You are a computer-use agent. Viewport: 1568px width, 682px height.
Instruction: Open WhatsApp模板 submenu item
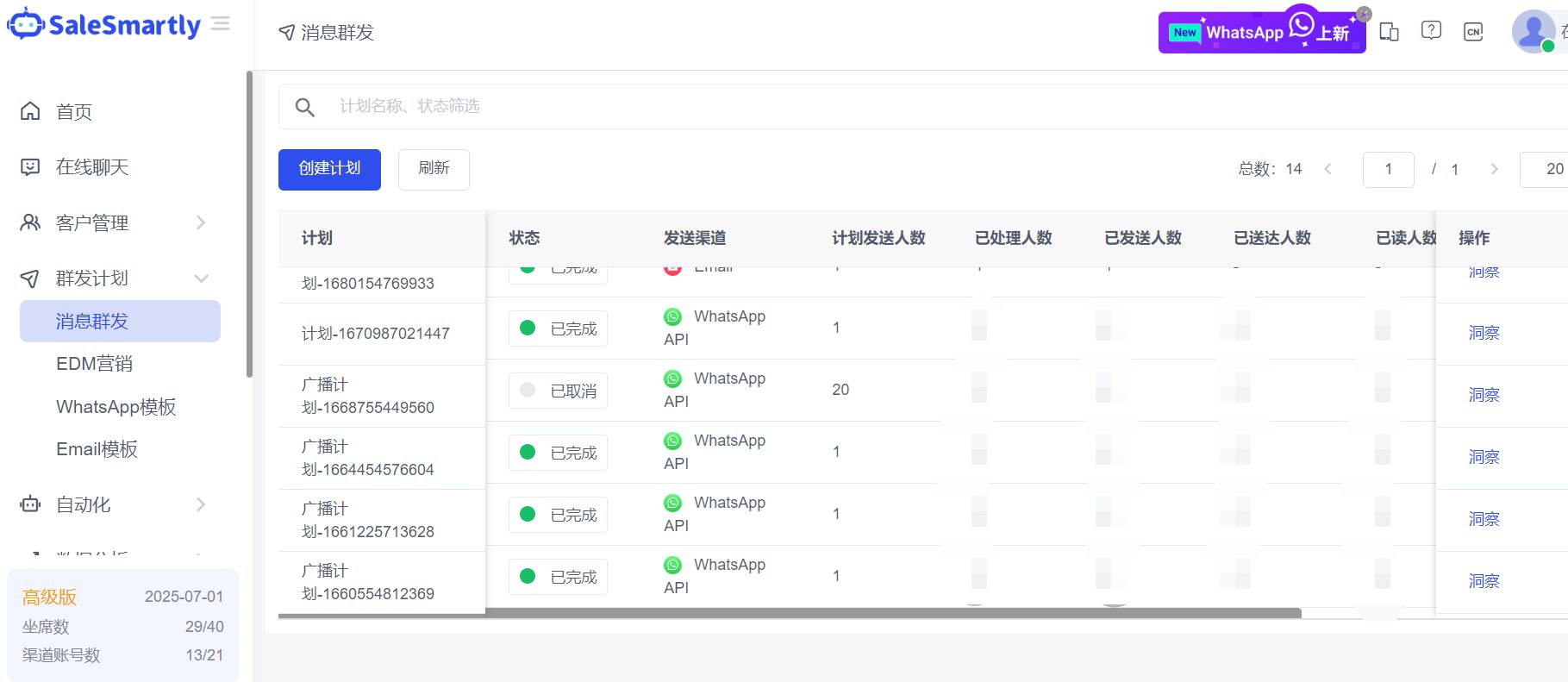tap(116, 407)
